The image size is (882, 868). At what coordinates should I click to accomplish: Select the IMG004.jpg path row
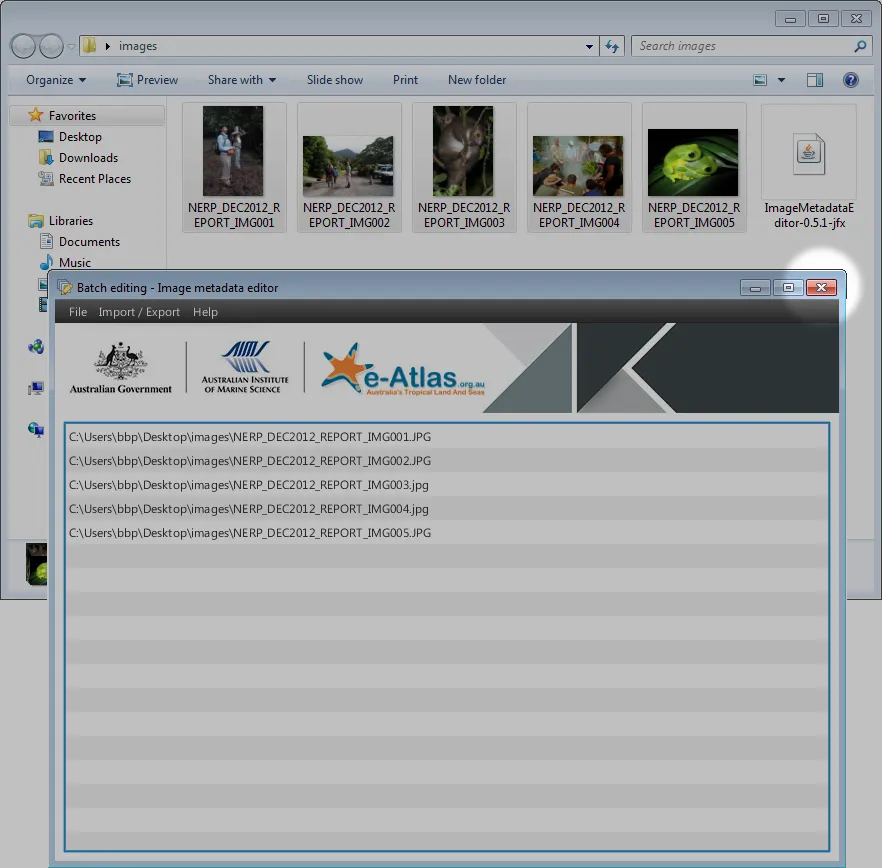tap(447, 509)
